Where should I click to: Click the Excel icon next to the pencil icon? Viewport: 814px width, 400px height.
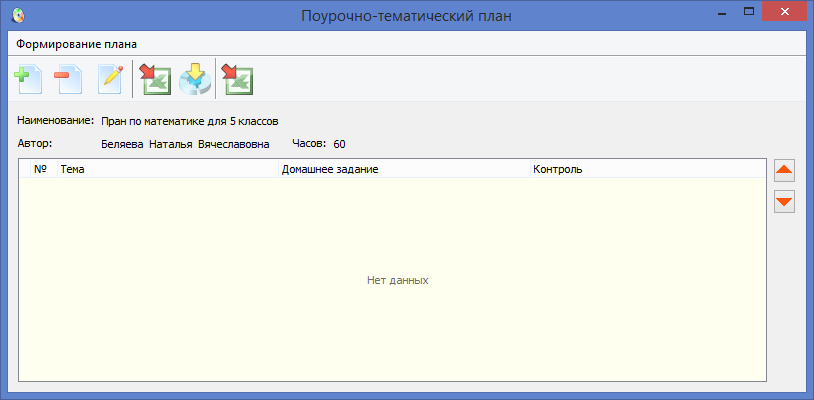coord(155,79)
